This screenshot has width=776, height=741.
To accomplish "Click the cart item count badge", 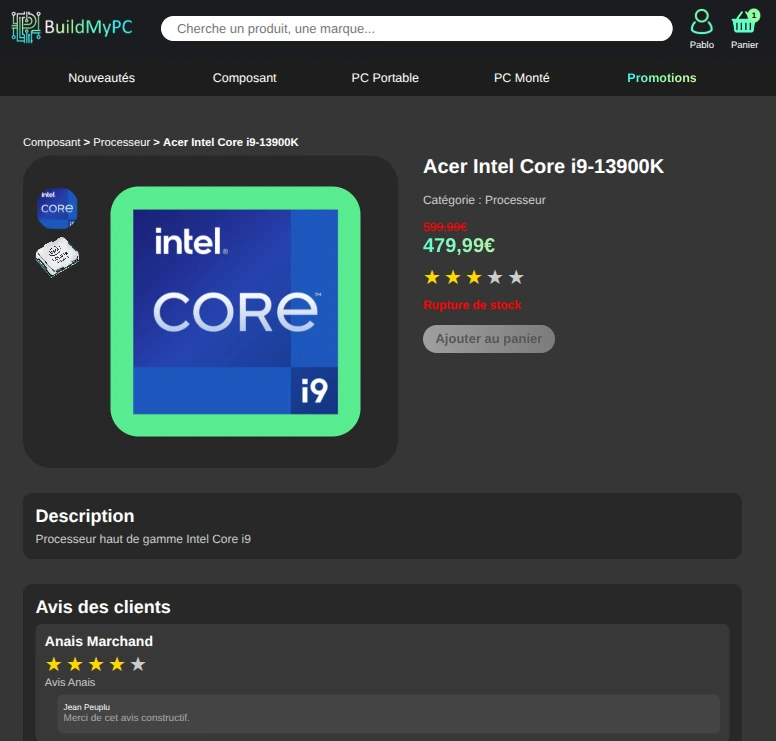I will pyautogui.click(x=753, y=15).
